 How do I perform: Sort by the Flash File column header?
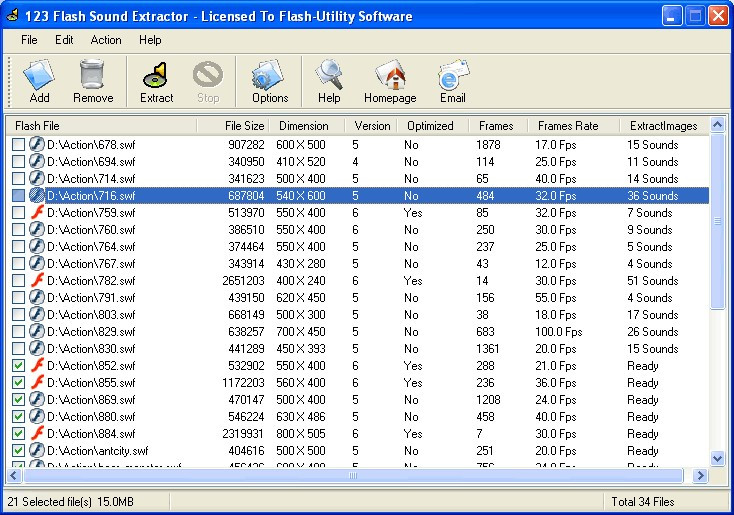(x=102, y=125)
